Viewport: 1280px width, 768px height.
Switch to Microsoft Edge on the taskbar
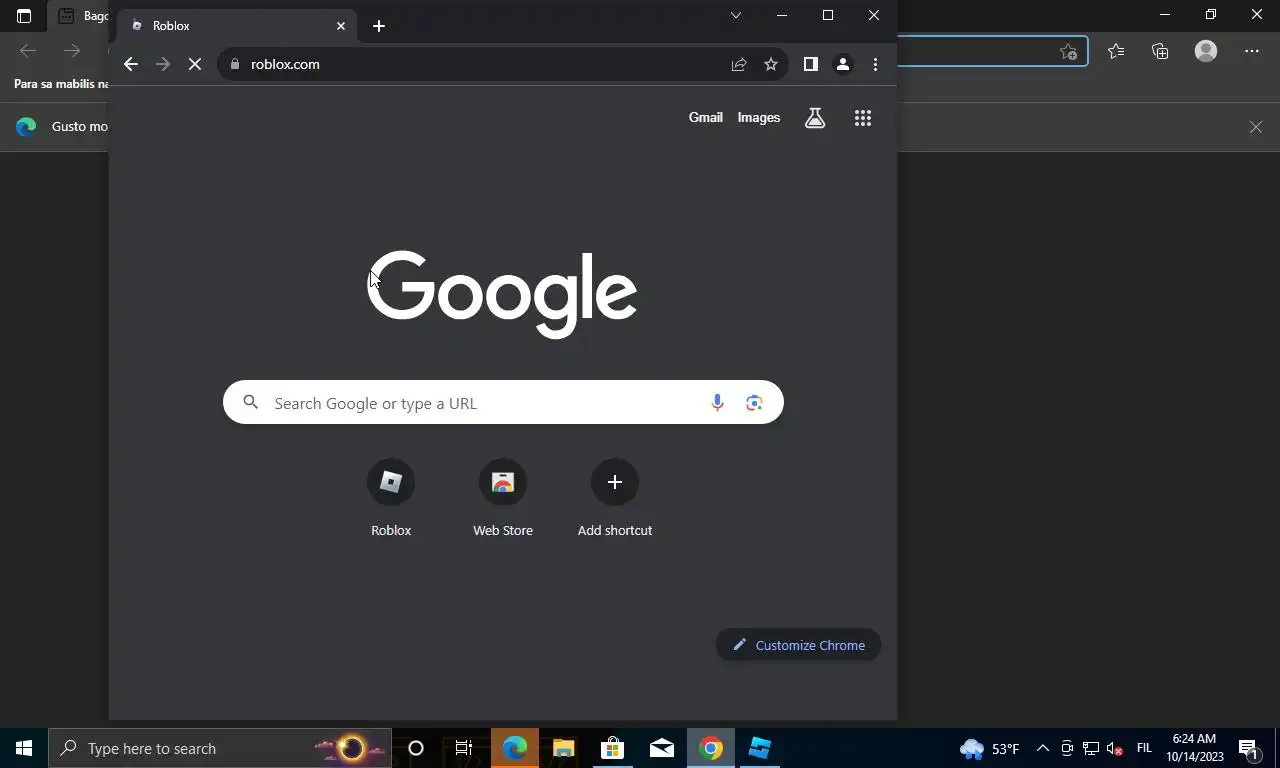click(x=515, y=748)
